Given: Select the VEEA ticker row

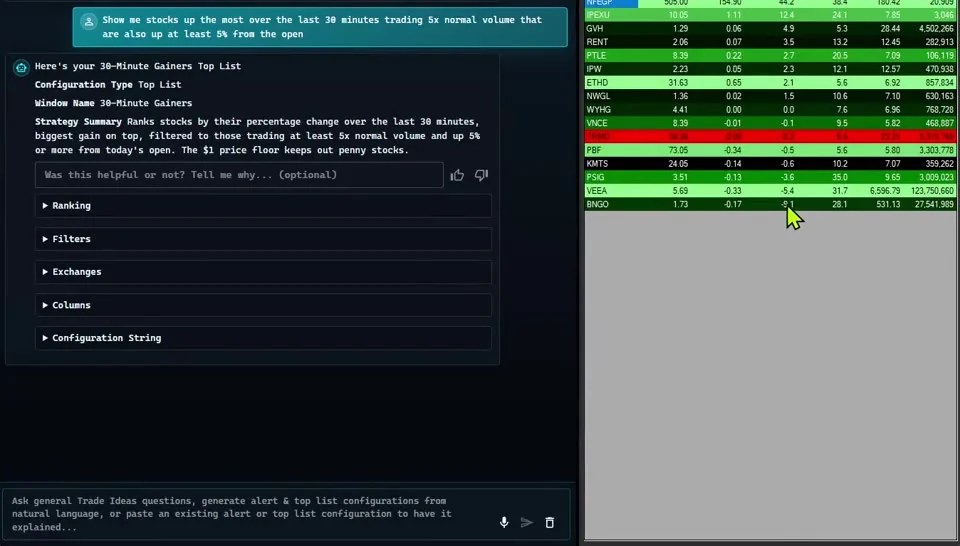Looking at the screenshot, I should [770, 190].
